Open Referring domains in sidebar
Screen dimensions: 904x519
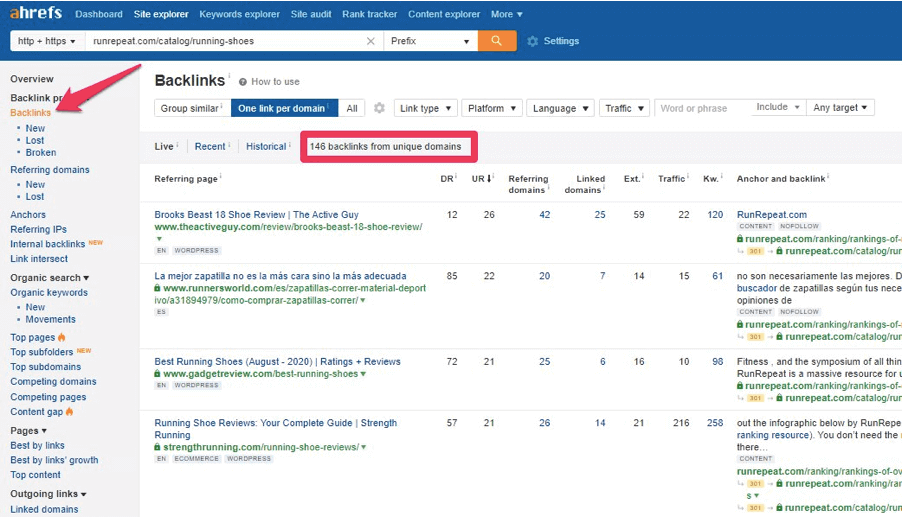tap(50, 170)
